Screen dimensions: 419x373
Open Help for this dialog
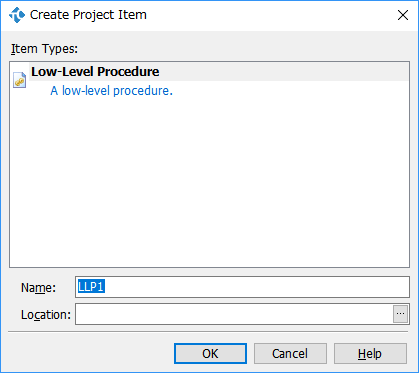pos(370,353)
